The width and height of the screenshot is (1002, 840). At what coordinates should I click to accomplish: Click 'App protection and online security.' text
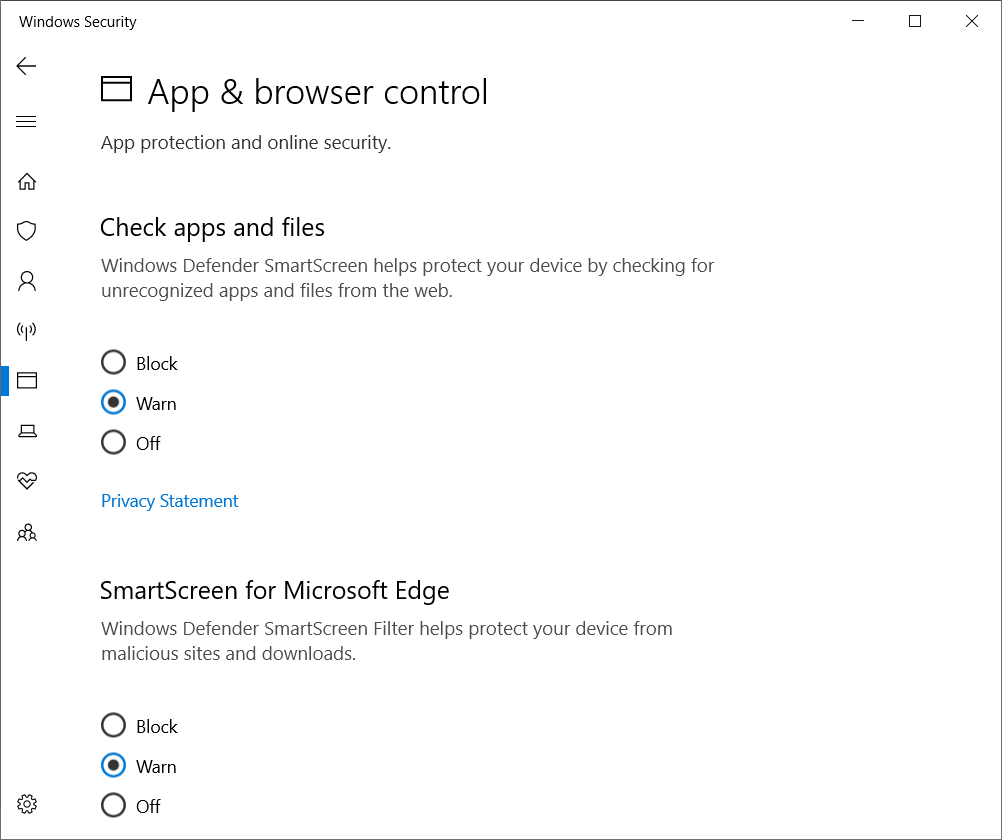pos(246,143)
